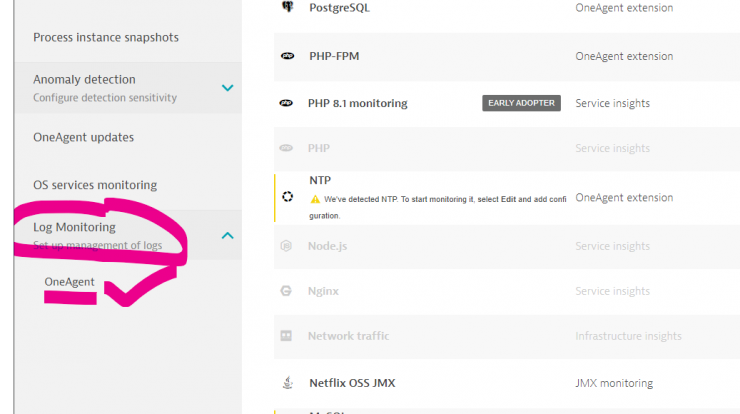Click the PHP-FPM row icon
The width and height of the screenshot is (740, 414).
point(287,56)
